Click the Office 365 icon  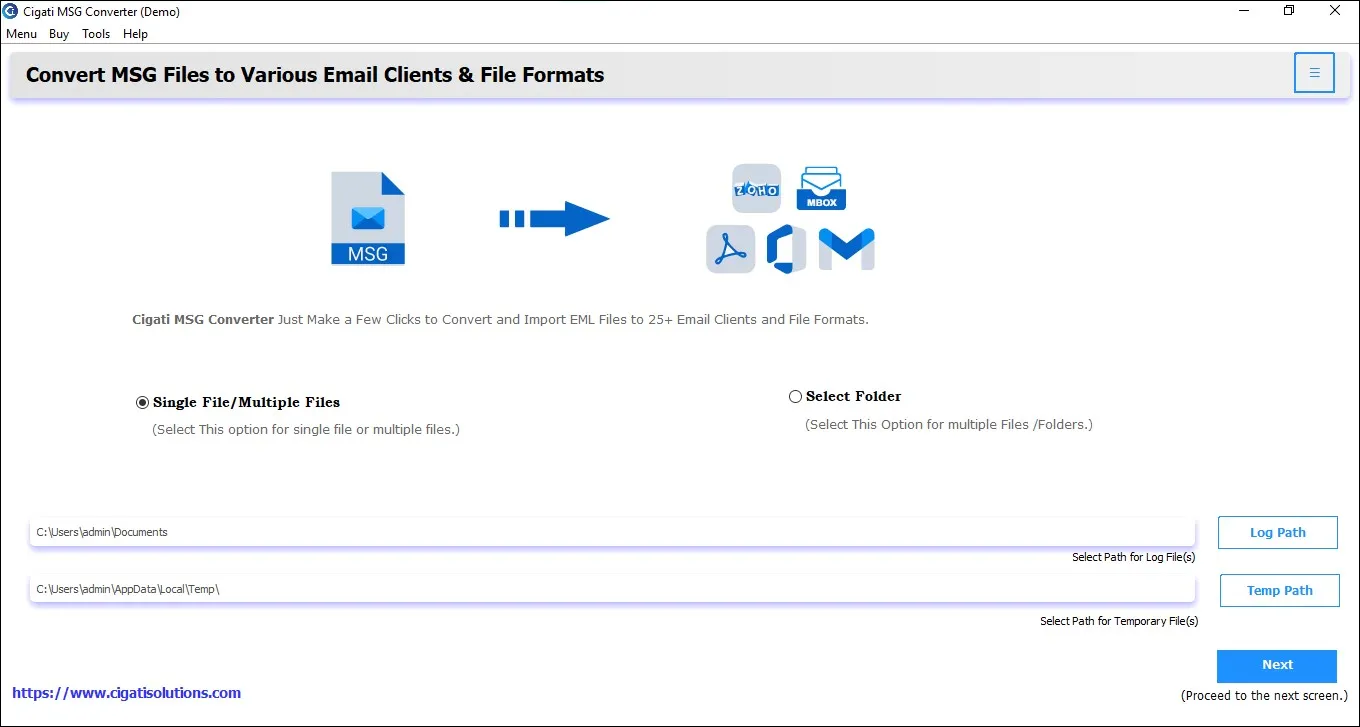tap(786, 249)
